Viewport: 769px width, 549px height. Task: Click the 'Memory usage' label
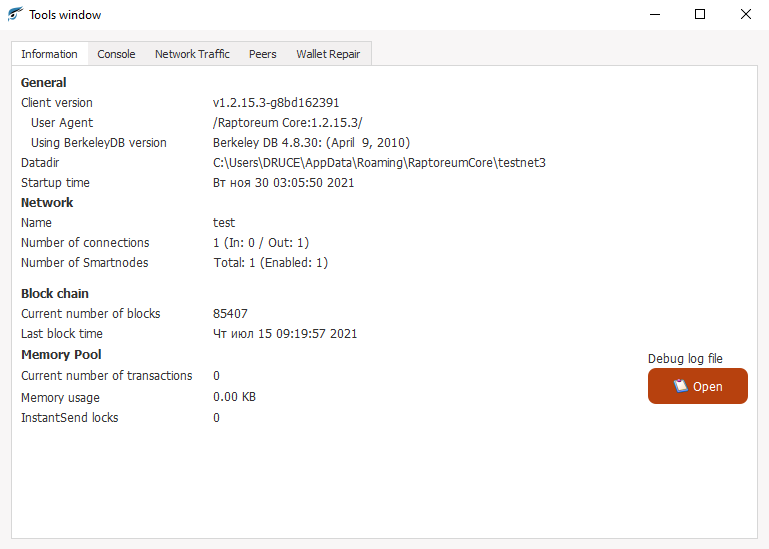tap(60, 397)
